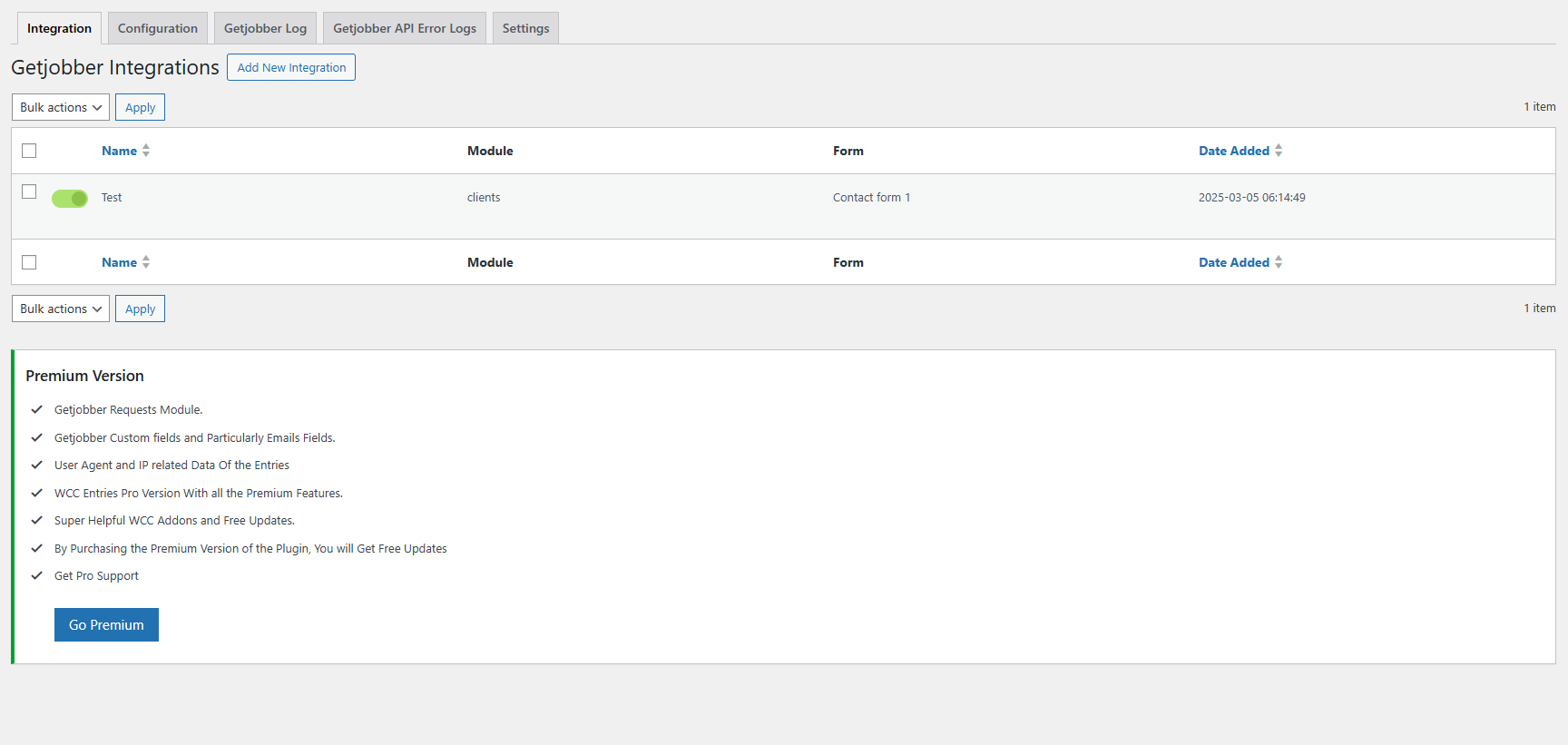Screen dimensions: 1568x745
Task: Switch to the Configuration tab
Action: click(x=157, y=28)
